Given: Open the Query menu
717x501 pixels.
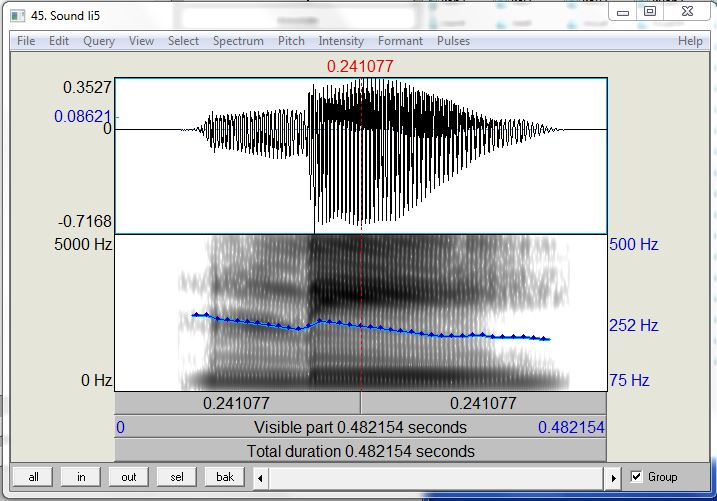Looking at the screenshot, I should click(x=99, y=41).
